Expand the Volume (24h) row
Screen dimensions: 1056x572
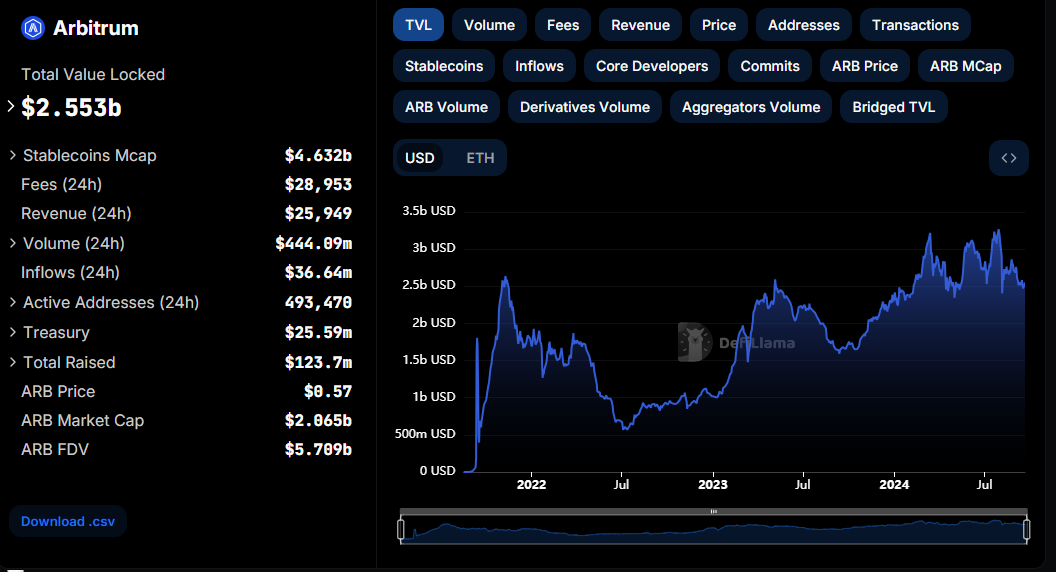(13, 243)
